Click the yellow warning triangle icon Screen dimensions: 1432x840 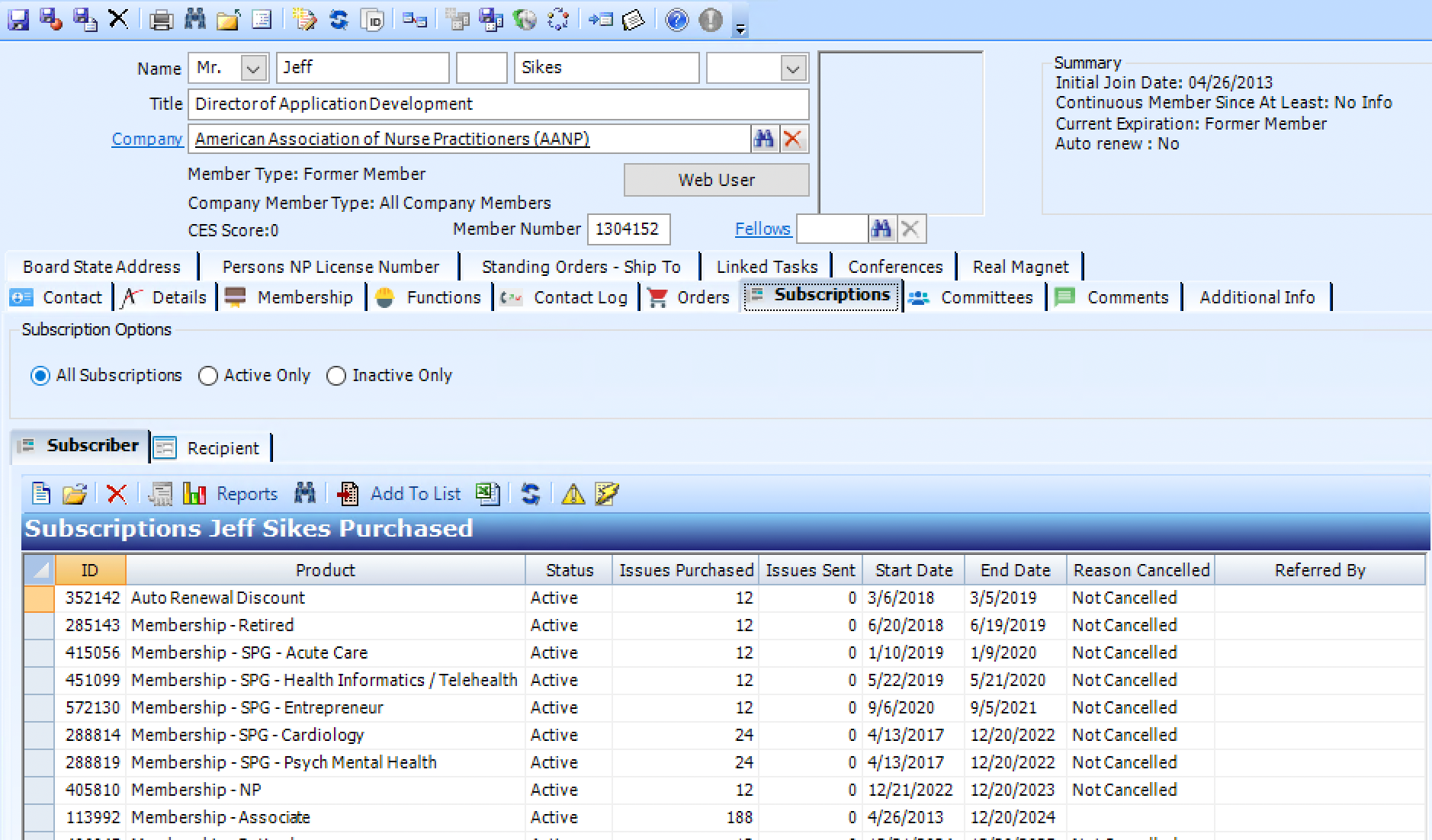pyautogui.click(x=573, y=494)
